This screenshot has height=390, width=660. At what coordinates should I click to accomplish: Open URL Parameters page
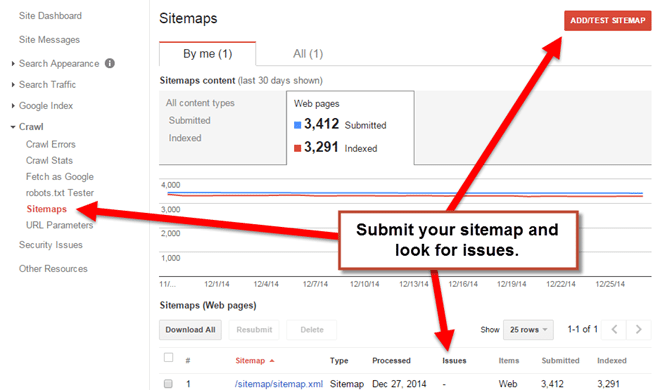[59, 225]
